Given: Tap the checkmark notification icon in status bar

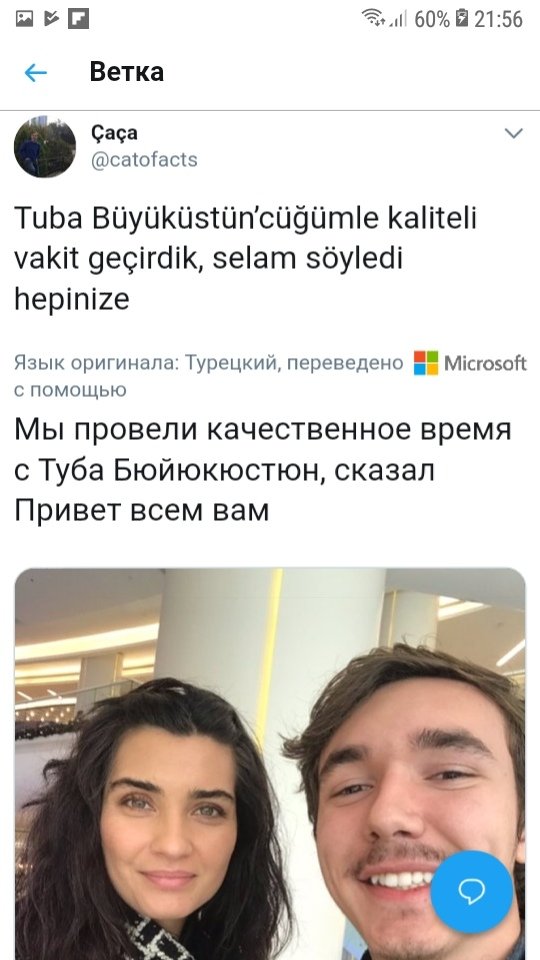Looking at the screenshot, I should coord(51,19).
